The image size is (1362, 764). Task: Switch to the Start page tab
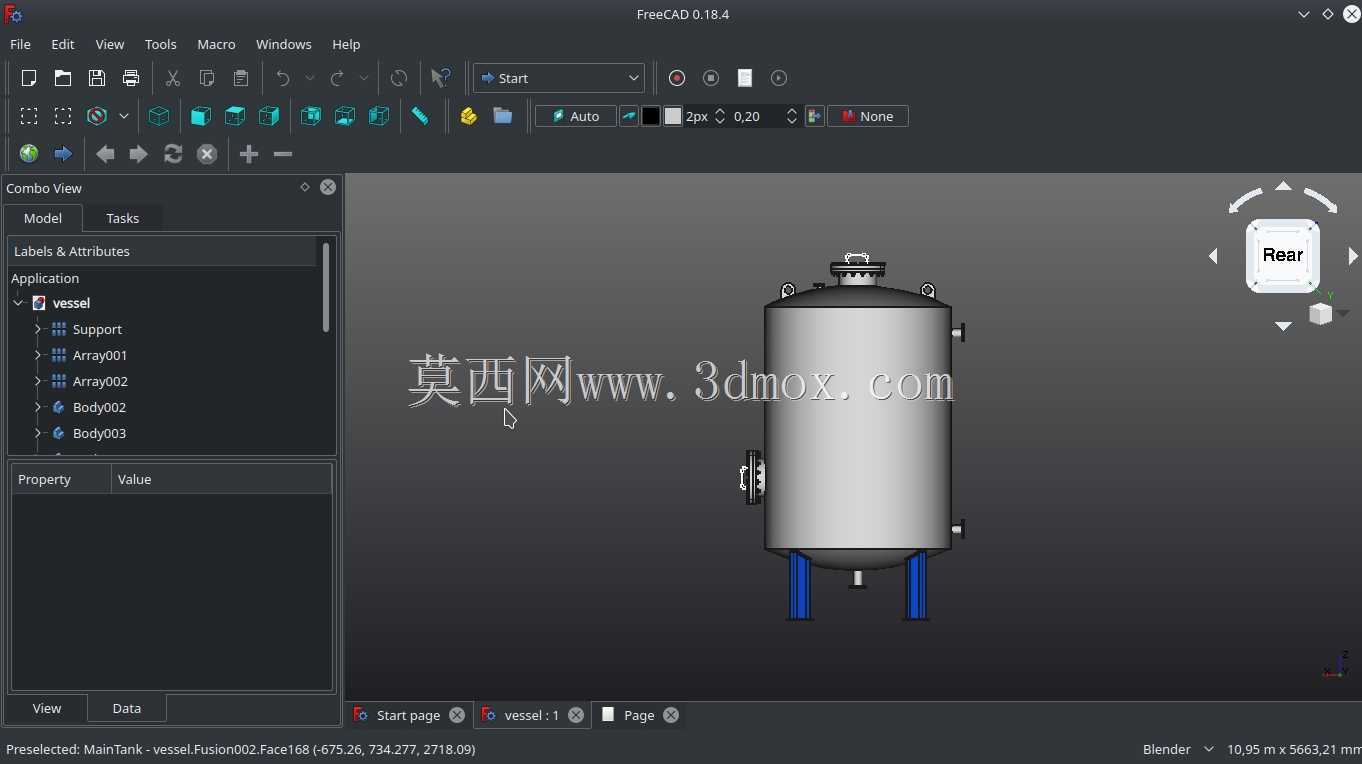[x=408, y=715]
